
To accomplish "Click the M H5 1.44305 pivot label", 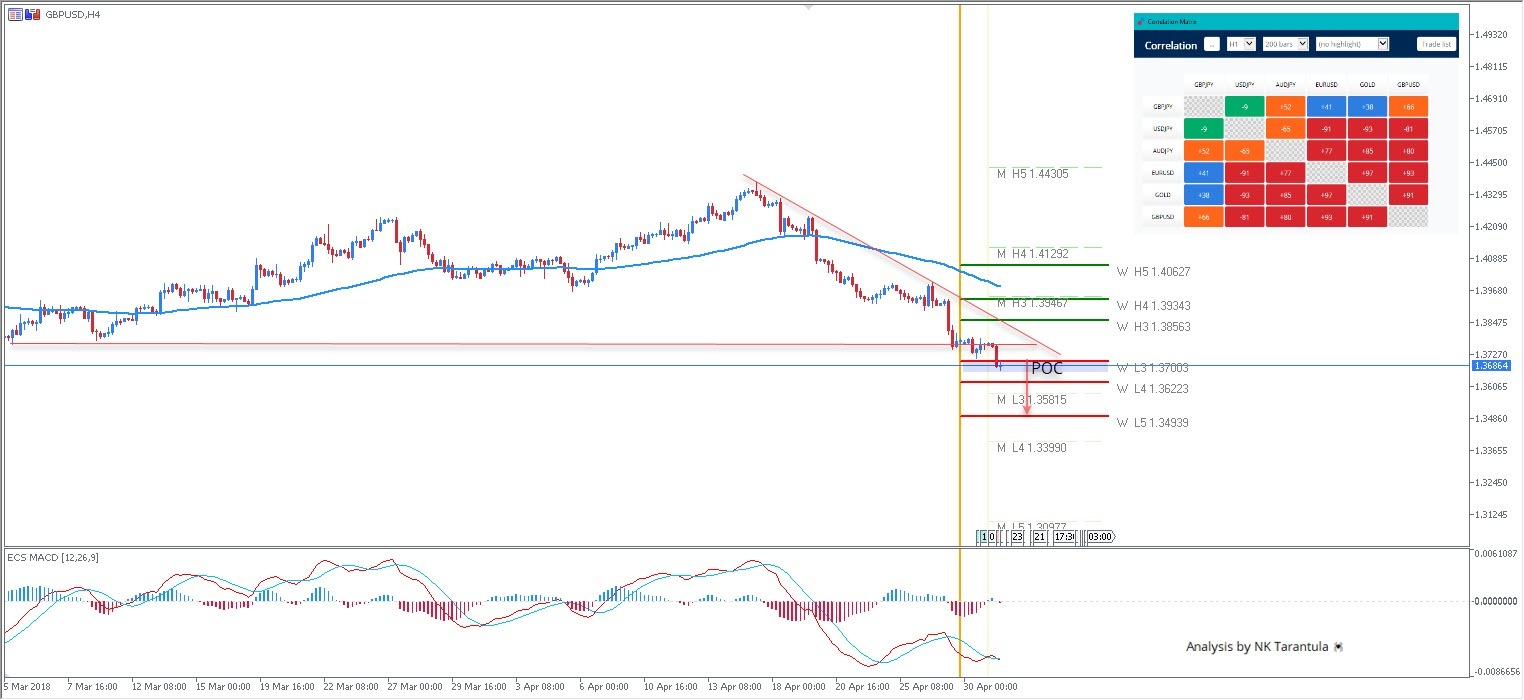I will (1032, 174).
